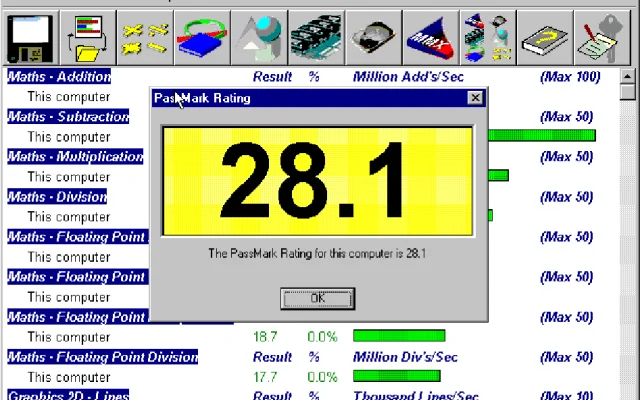
Task: Select the Maths - Subtraction row header
Action: pos(68,117)
